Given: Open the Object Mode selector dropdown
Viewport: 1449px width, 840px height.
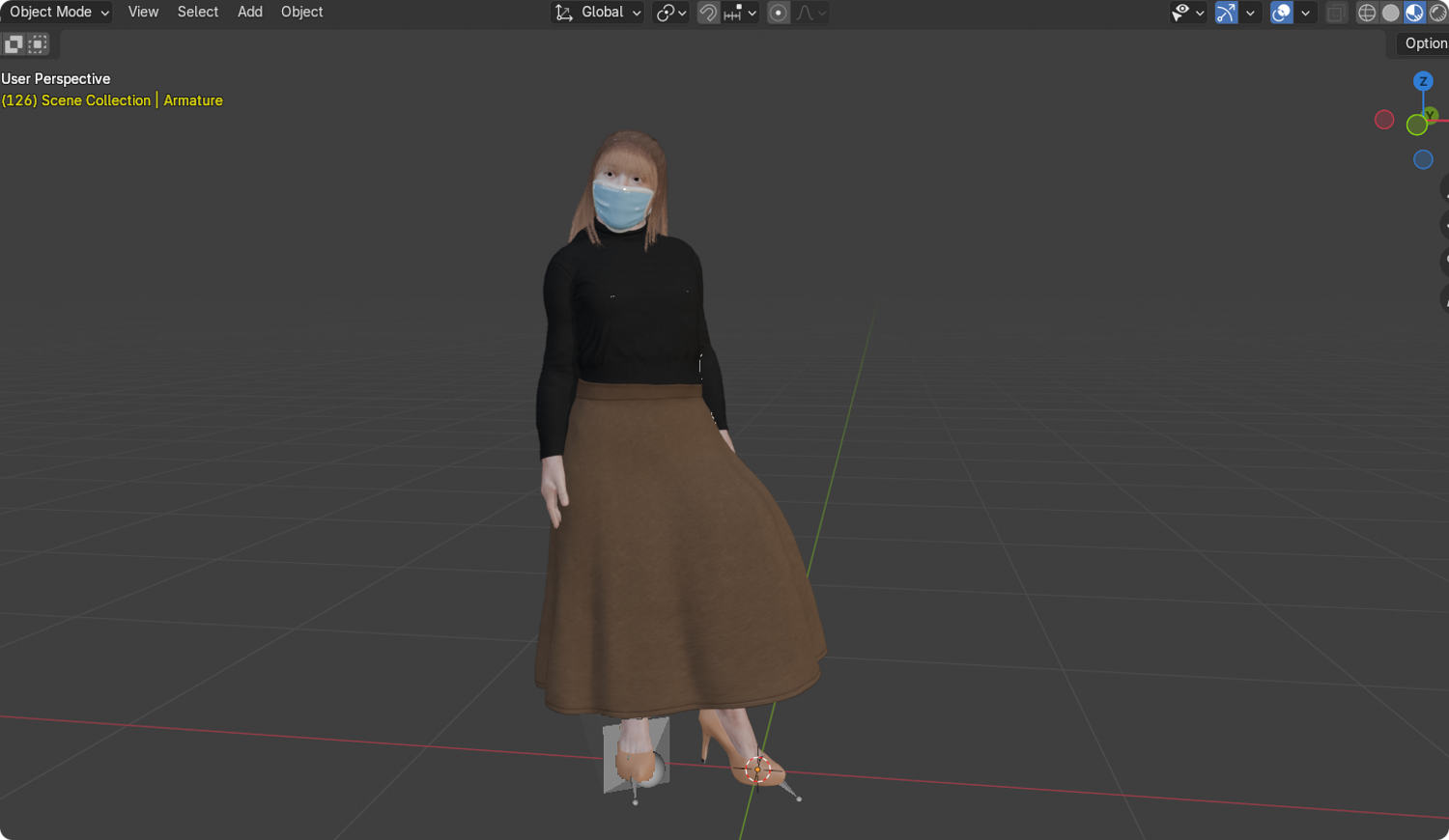Looking at the screenshot, I should pyautogui.click(x=57, y=13).
